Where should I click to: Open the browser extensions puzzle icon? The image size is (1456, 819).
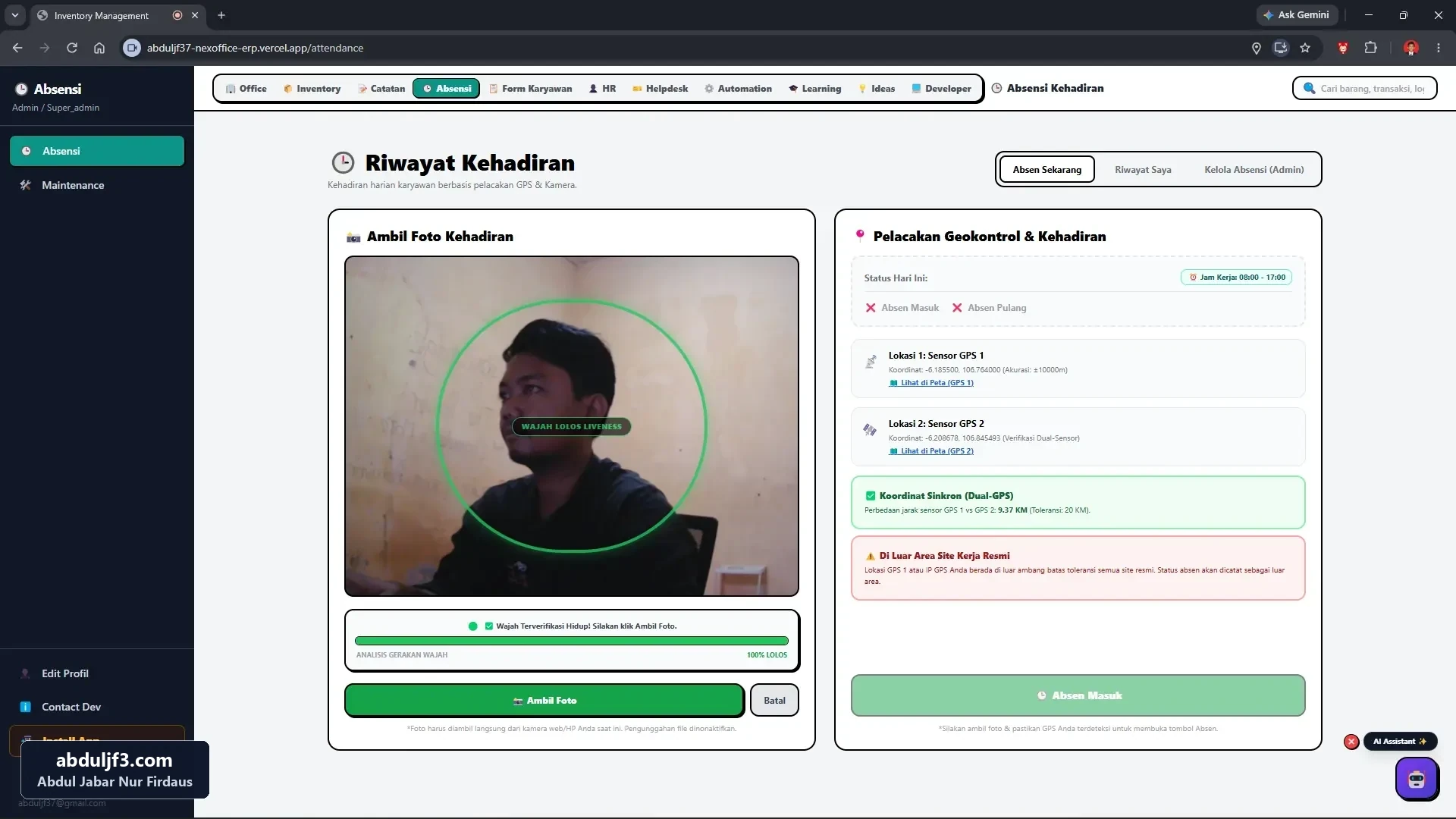tap(1370, 48)
